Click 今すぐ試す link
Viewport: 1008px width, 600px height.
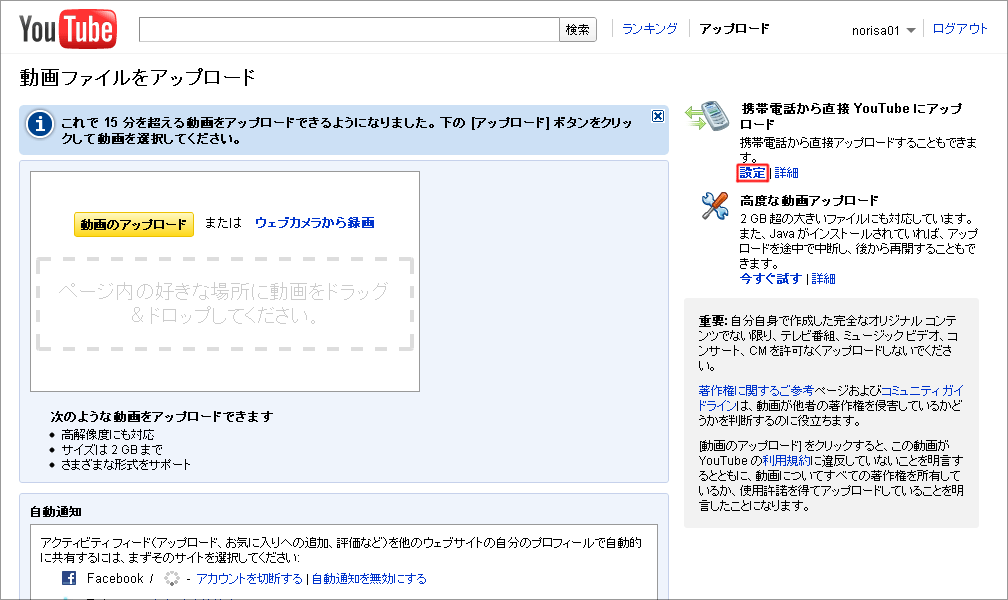pos(770,278)
